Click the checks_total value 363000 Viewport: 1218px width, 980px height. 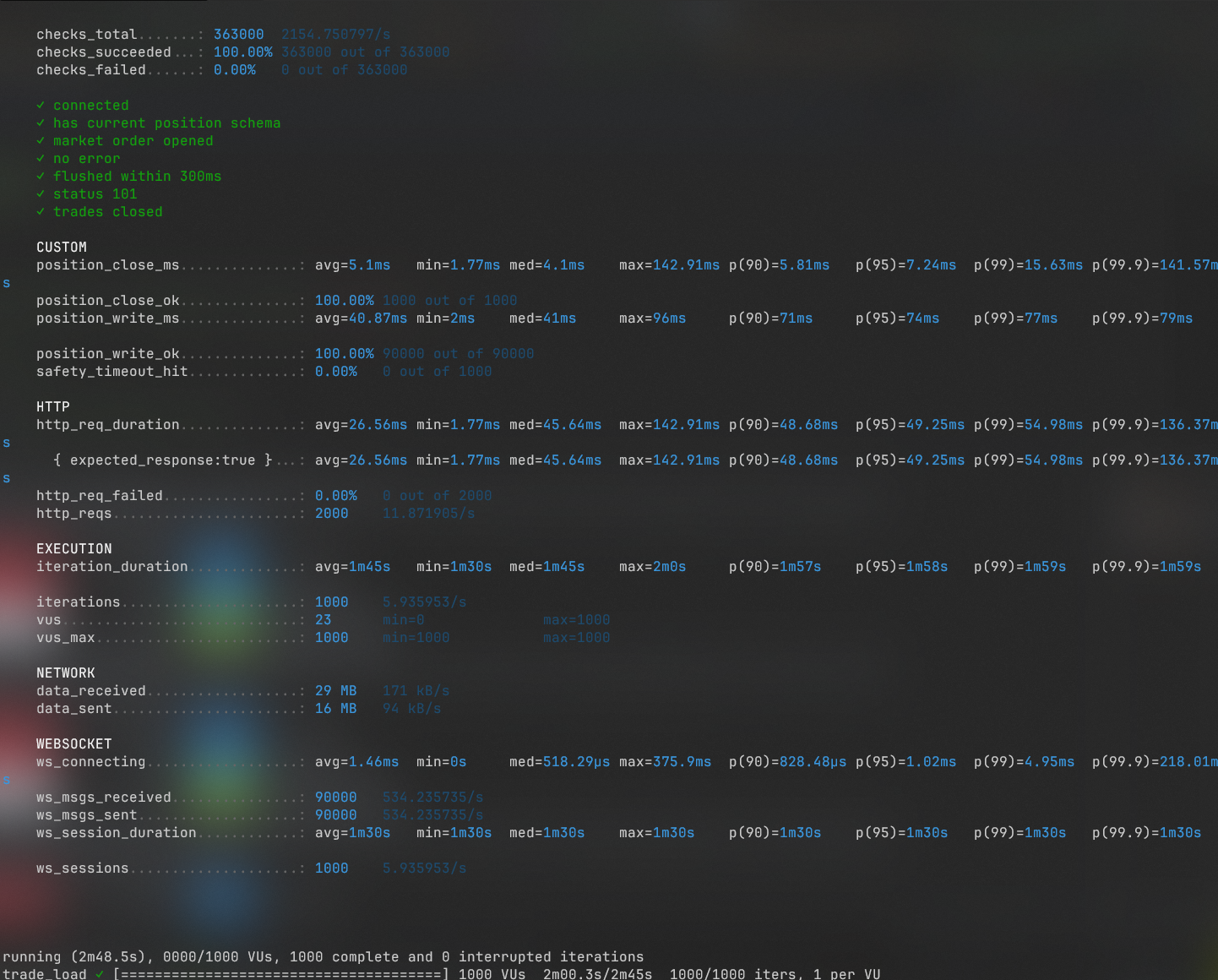(x=238, y=35)
